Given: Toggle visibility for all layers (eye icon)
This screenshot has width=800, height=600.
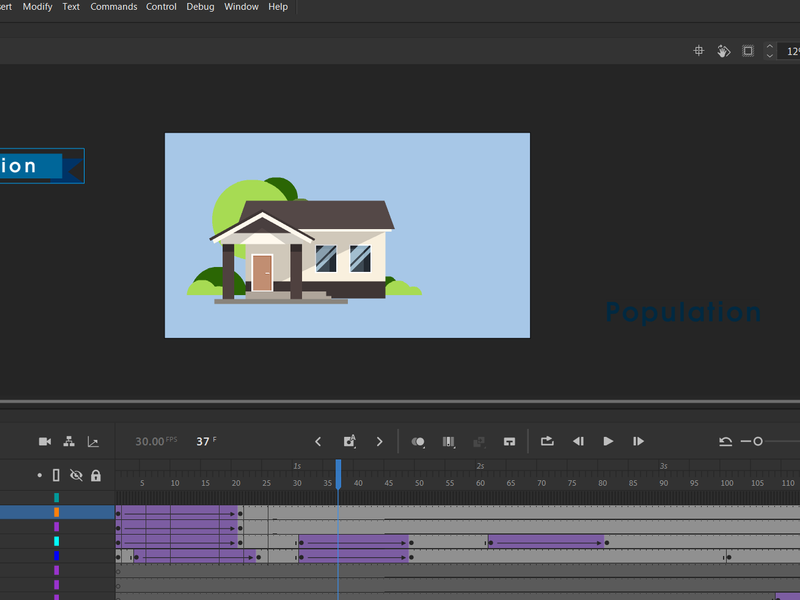Looking at the screenshot, I should coord(76,476).
